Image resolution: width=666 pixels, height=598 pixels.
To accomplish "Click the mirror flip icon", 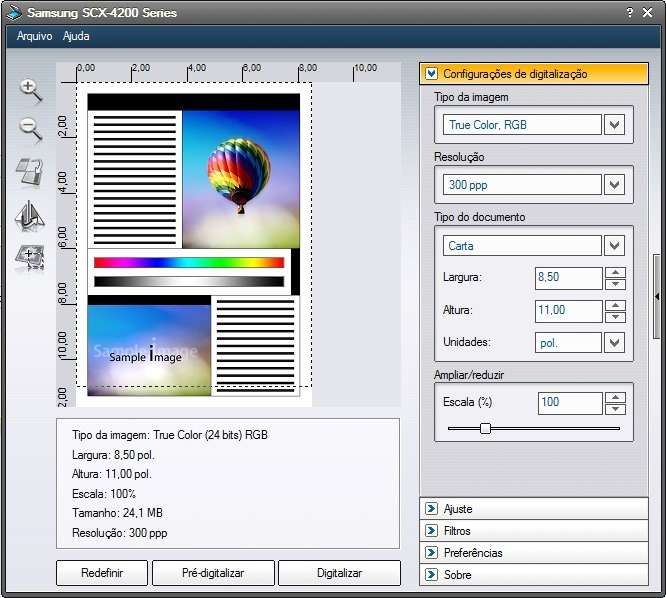I will 30,217.
